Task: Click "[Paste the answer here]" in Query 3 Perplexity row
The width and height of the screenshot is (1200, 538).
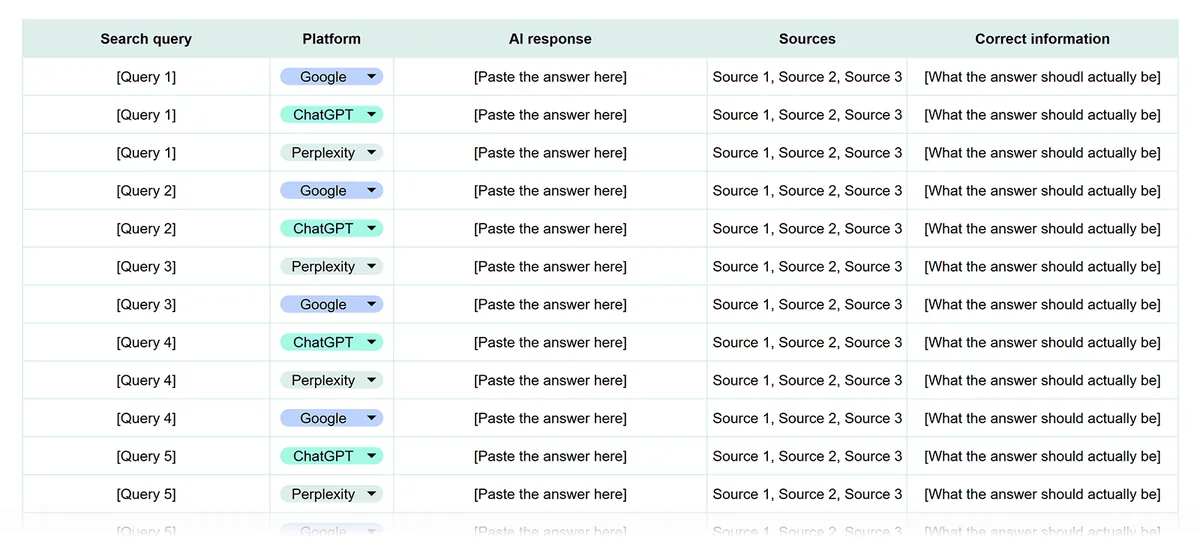Action: (550, 267)
